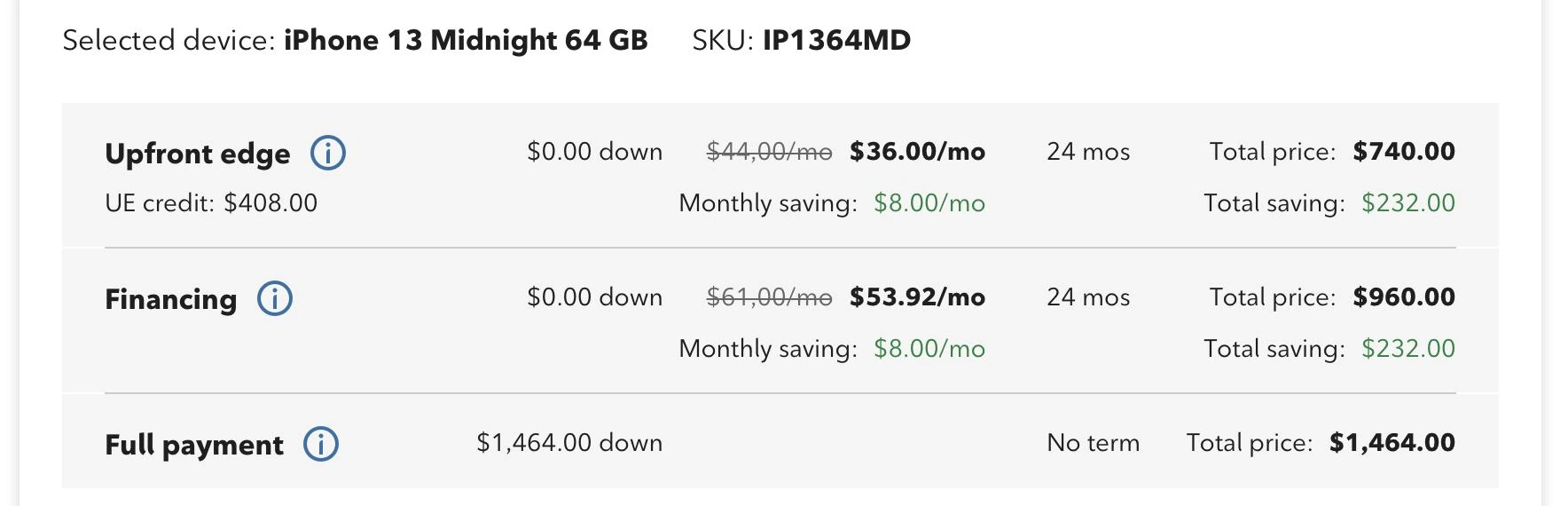Click the UE credit $408.00 text
The image size is (1568, 506).
pos(211,203)
